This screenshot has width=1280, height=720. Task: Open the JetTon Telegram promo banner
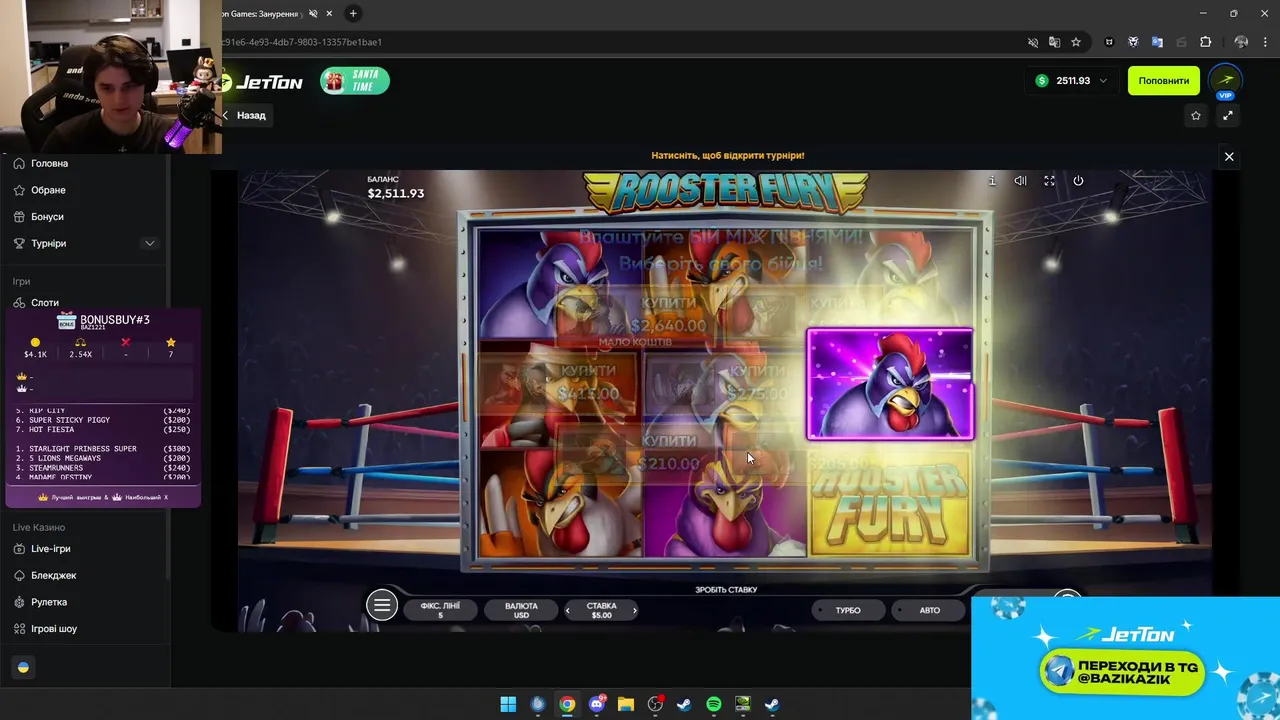[1125, 657]
